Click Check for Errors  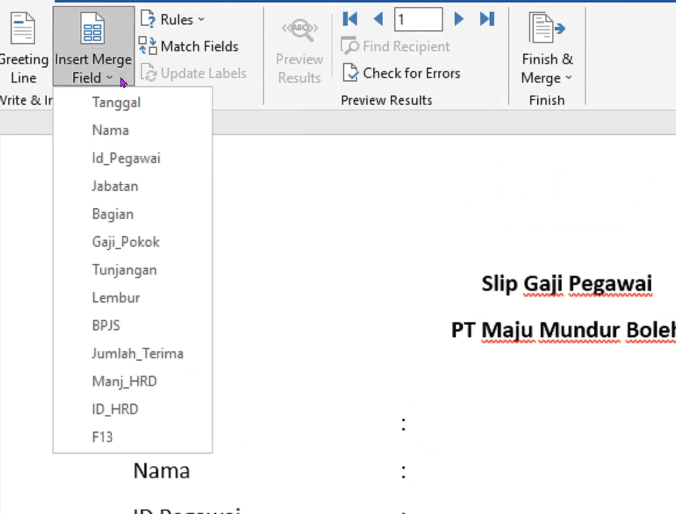[401, 73]
